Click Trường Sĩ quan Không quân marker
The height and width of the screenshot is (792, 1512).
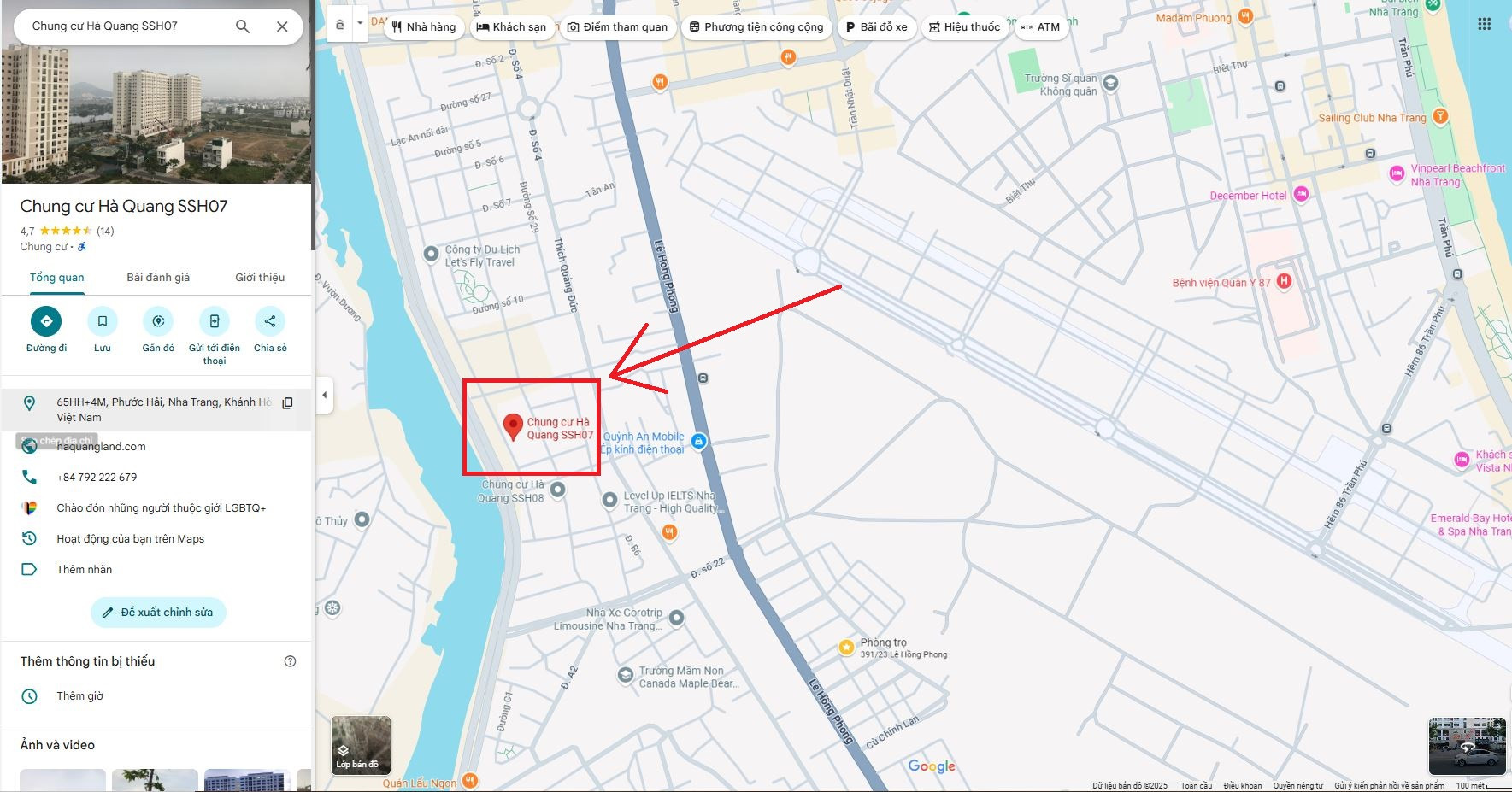tap(1110, 83)
